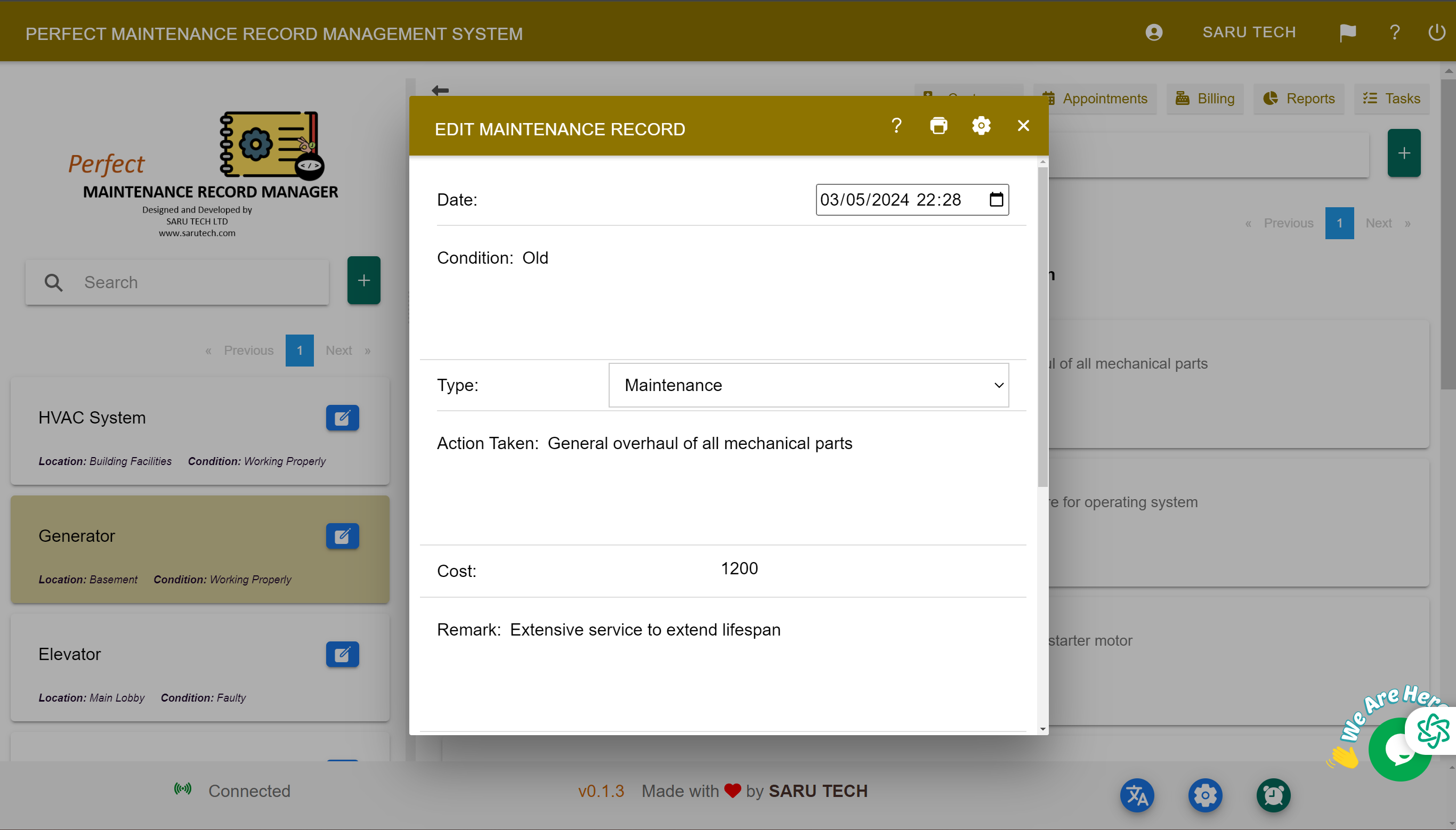
Task: Open the language translate button
Action: pos(1137,796)
